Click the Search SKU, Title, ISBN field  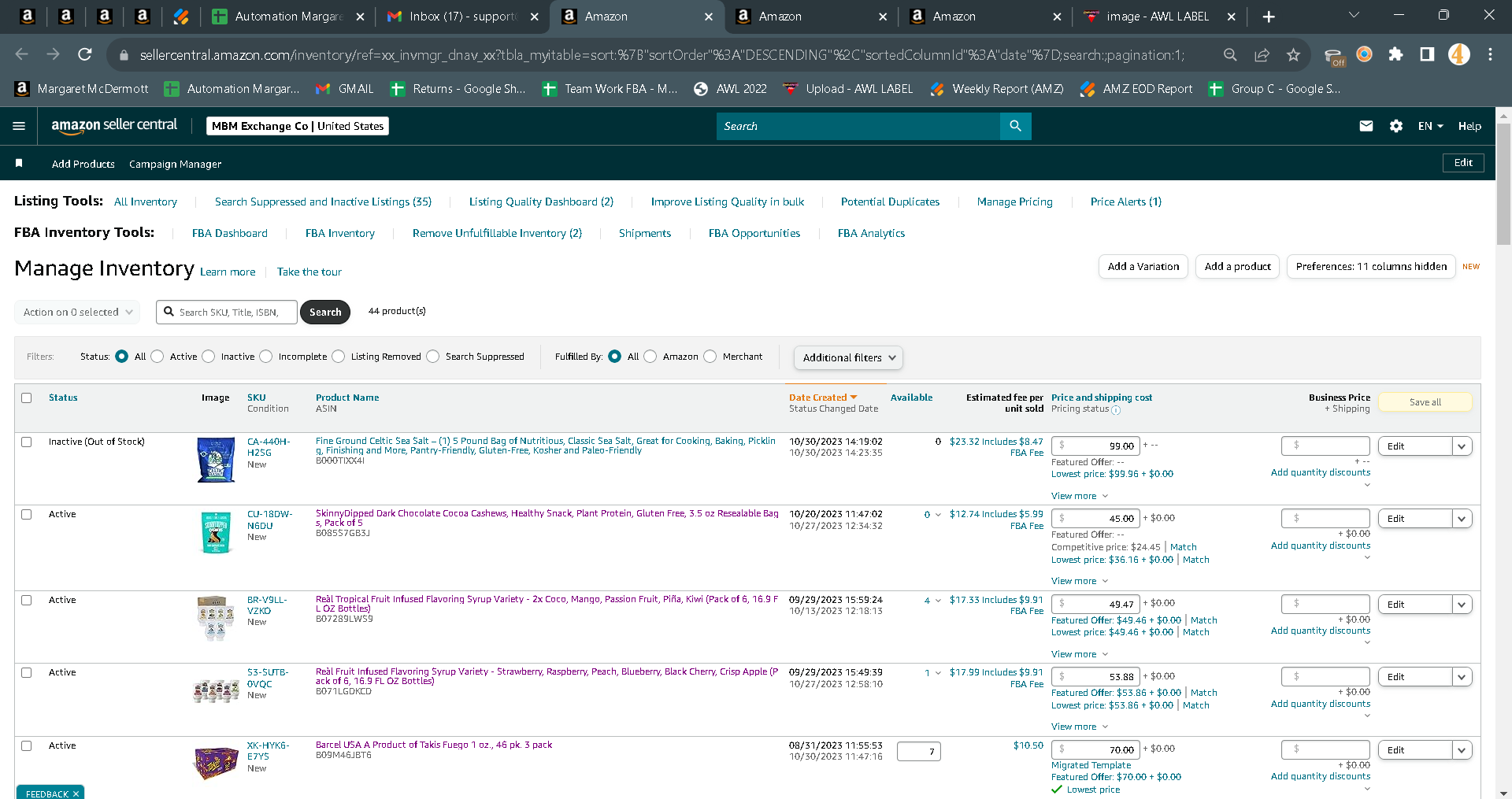coord(227,313)
